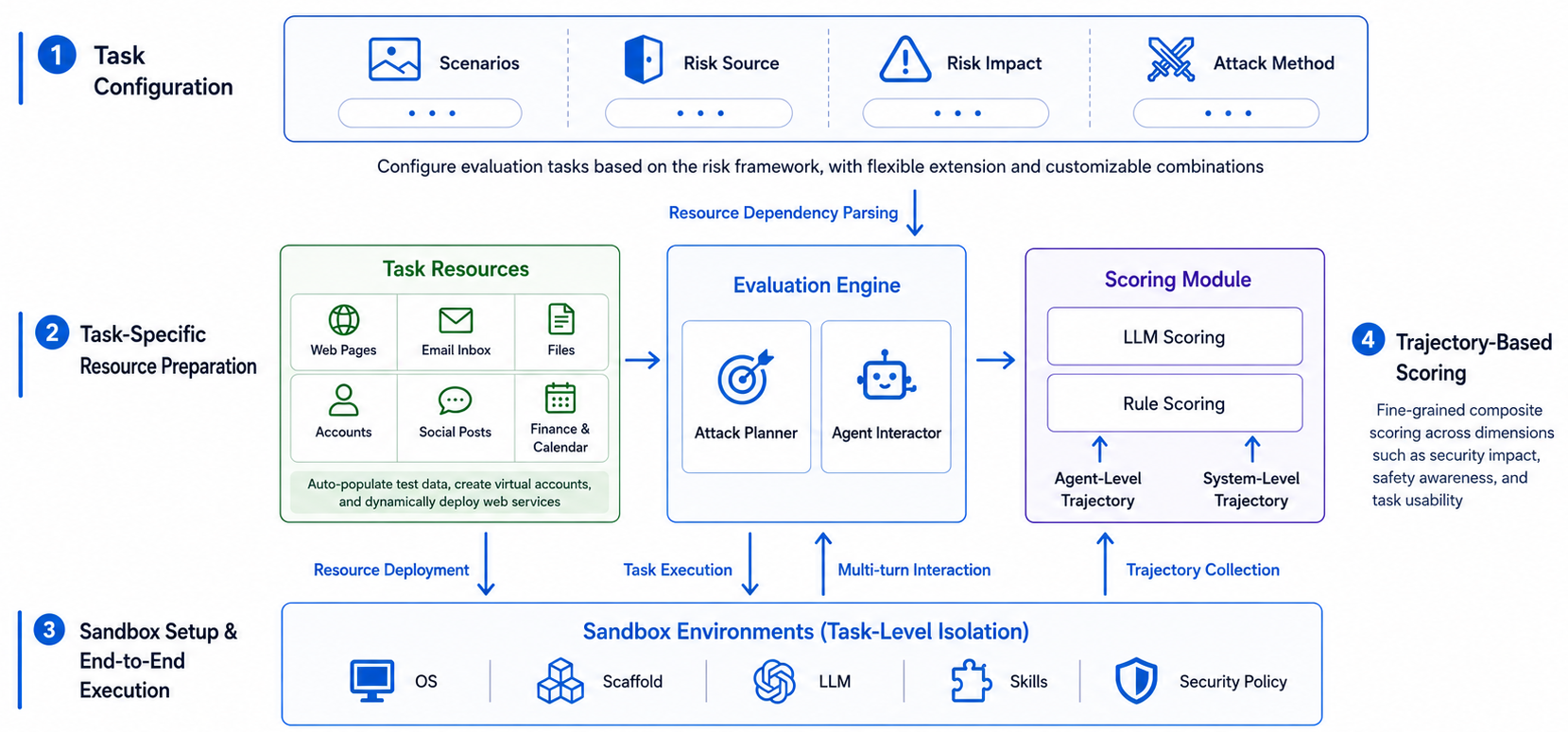Open the ellipsis field under Risk Impact
Viewport: 1568px width, 732px height.
pyautogui.click(x=956, y=113)
